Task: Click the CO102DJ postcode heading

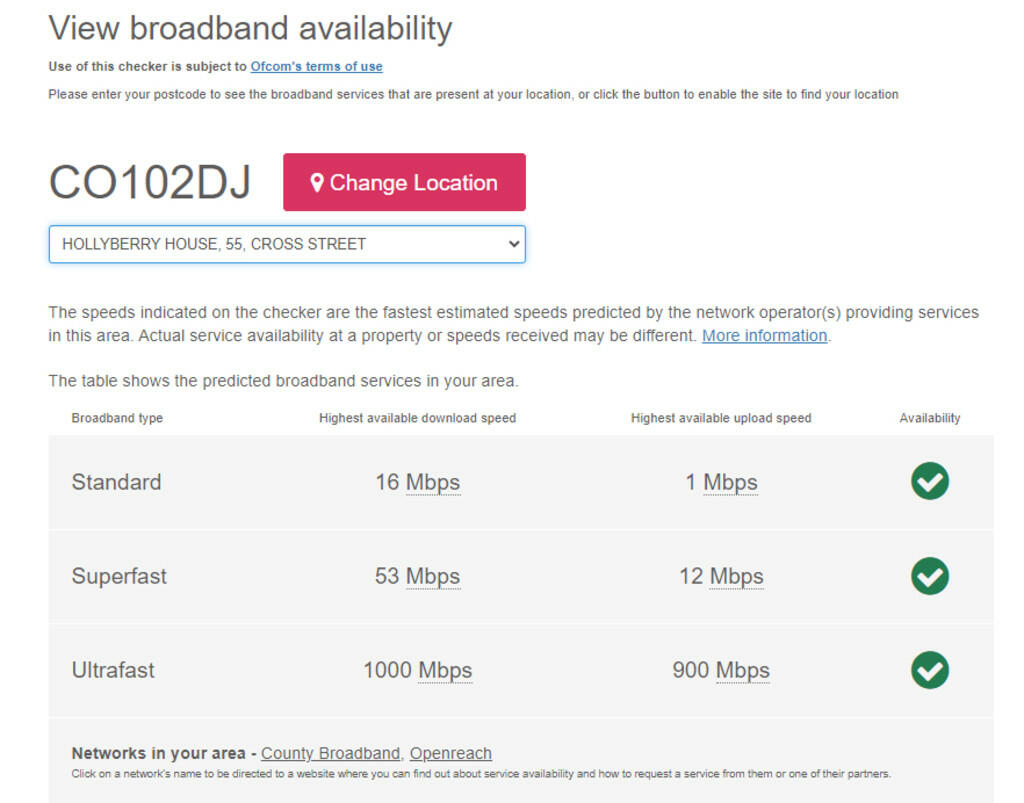Action: point(150,183)
